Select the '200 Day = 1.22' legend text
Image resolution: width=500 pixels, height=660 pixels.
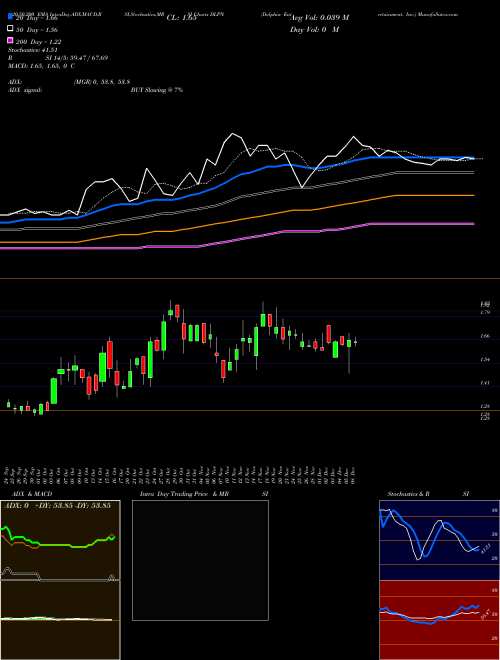[x=38, y=42]
